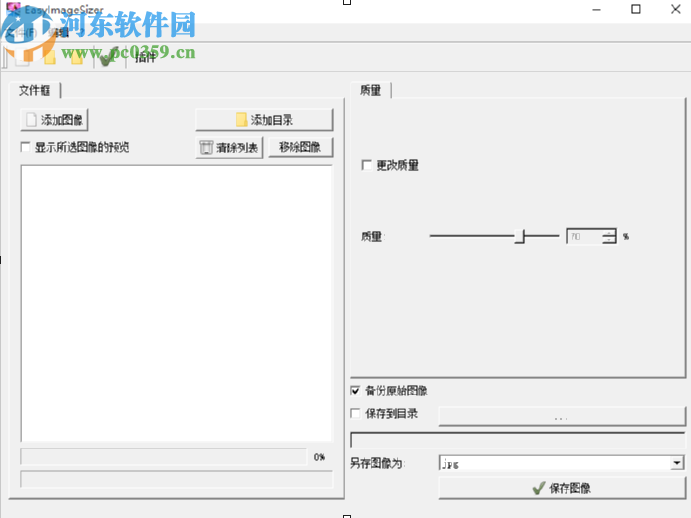Open the 编辑 menu
Image resolution: width=691 pixels, height=518 pixels.
coord(58,32)
